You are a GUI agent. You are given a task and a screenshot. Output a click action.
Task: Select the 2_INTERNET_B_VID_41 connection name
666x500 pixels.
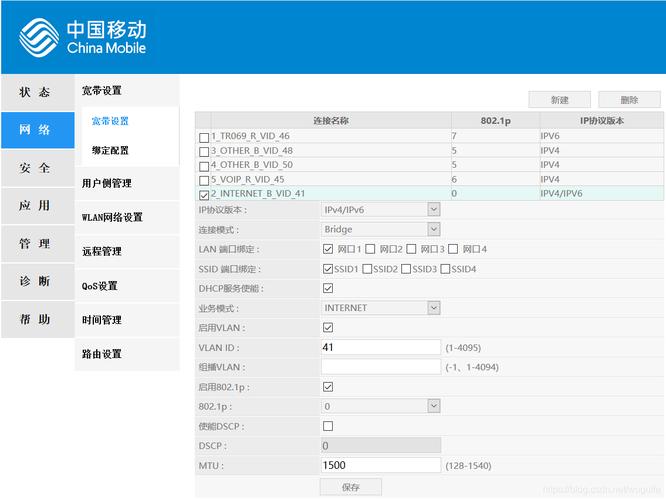(258, 194)
